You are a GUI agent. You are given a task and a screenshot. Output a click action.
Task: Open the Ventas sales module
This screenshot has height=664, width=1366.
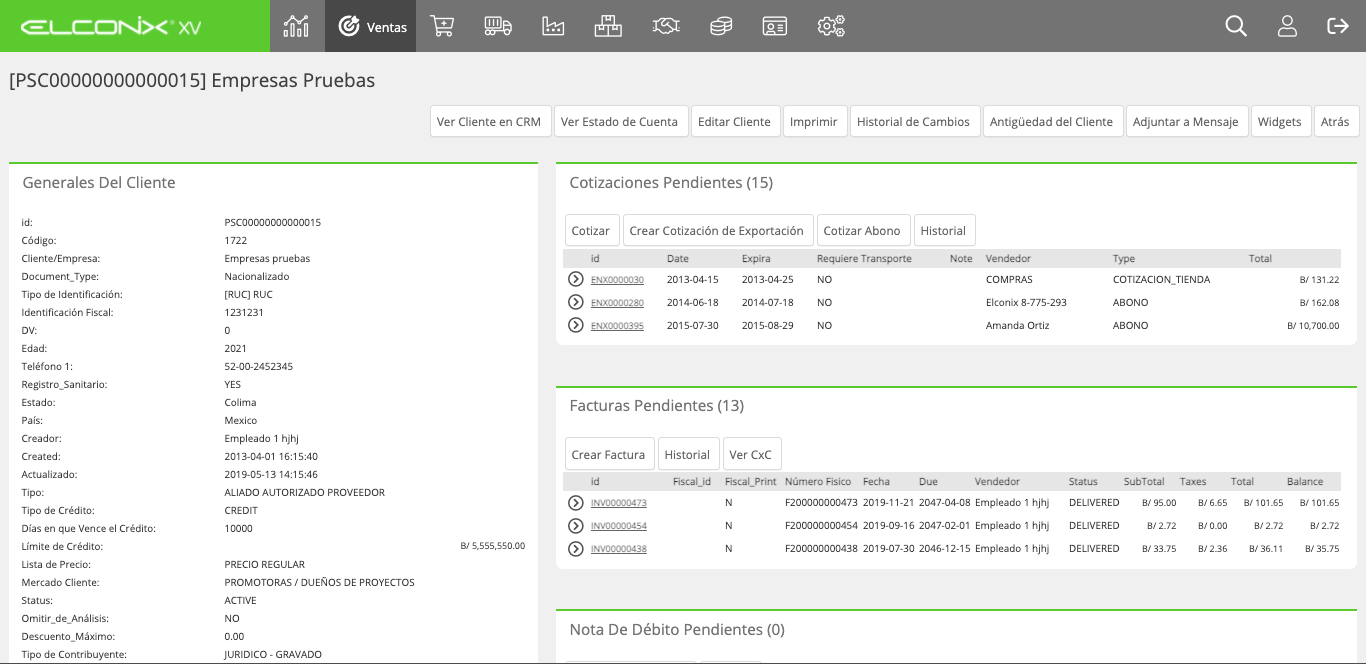click(372, 26)
